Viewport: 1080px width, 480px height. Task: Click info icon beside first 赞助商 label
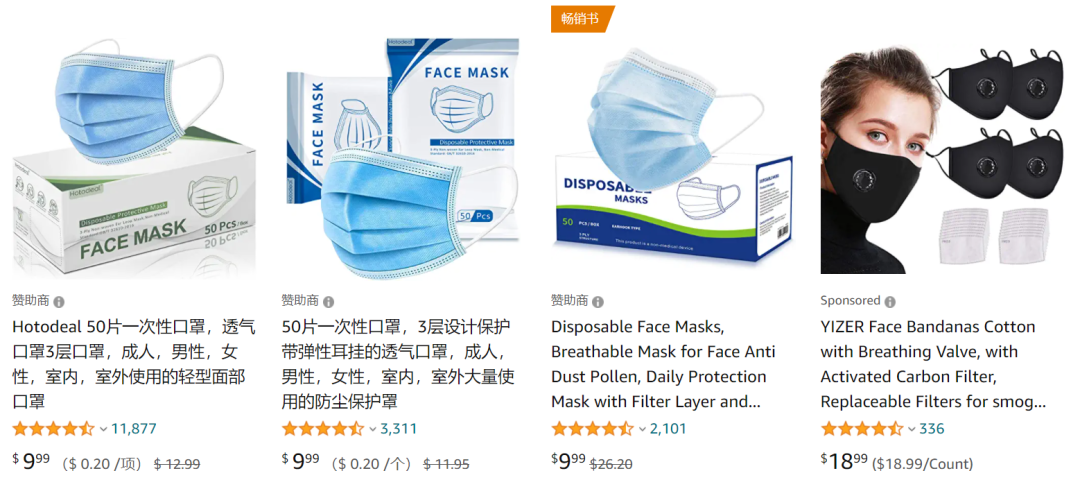(59, 302)
